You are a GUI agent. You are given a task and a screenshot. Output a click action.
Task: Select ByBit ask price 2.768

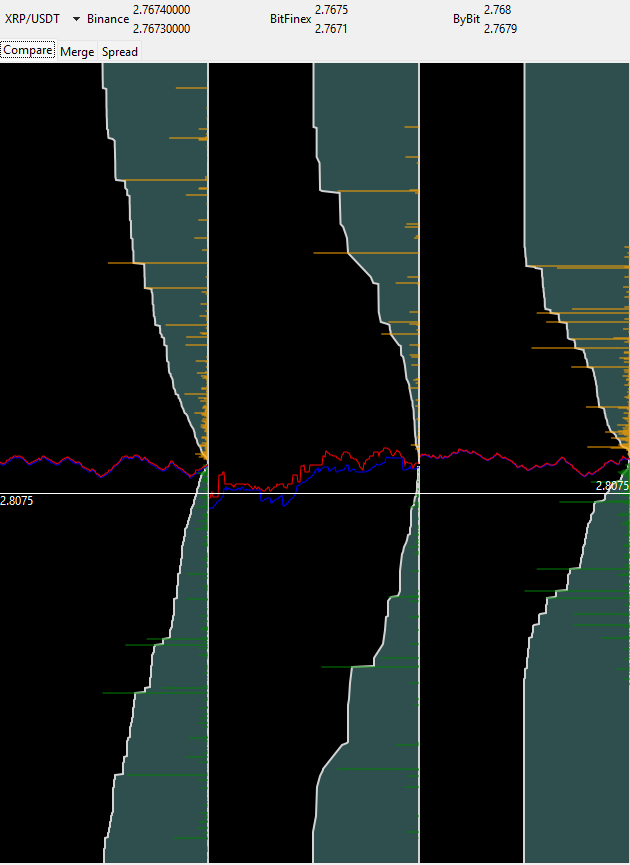coord(498,10)
